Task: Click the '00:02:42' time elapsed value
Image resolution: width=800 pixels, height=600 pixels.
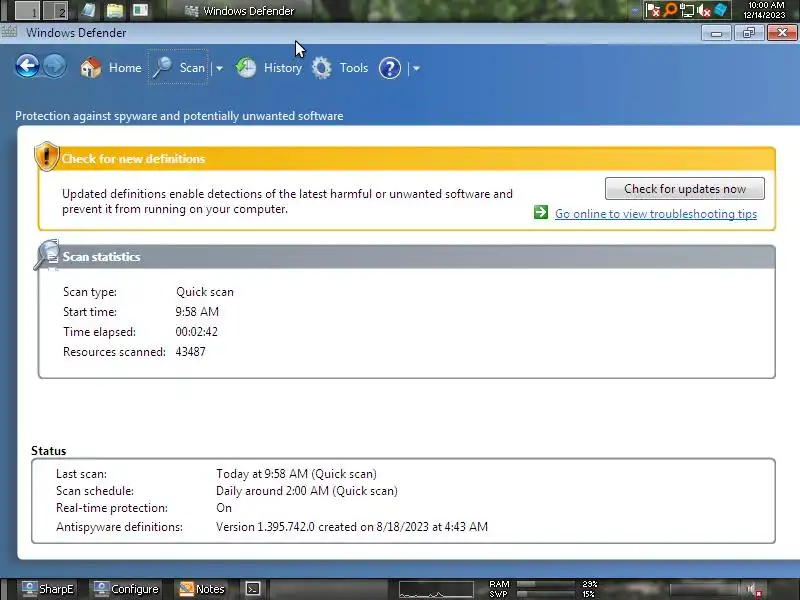Action: (196, 332)
